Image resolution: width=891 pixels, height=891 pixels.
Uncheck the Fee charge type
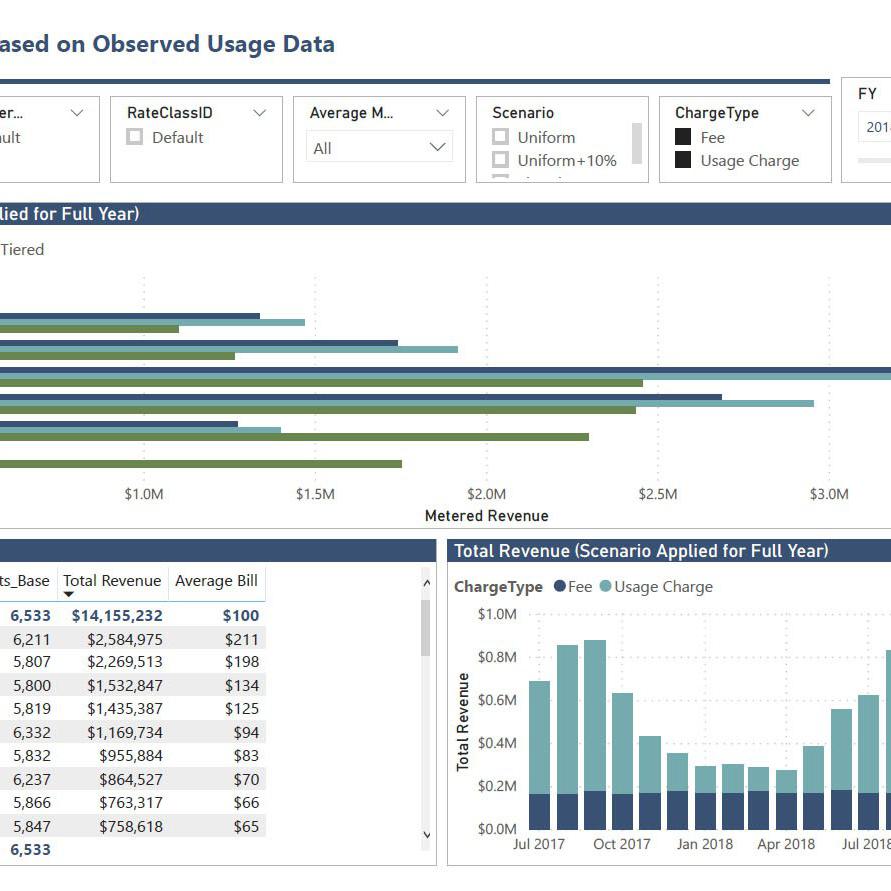683,137
